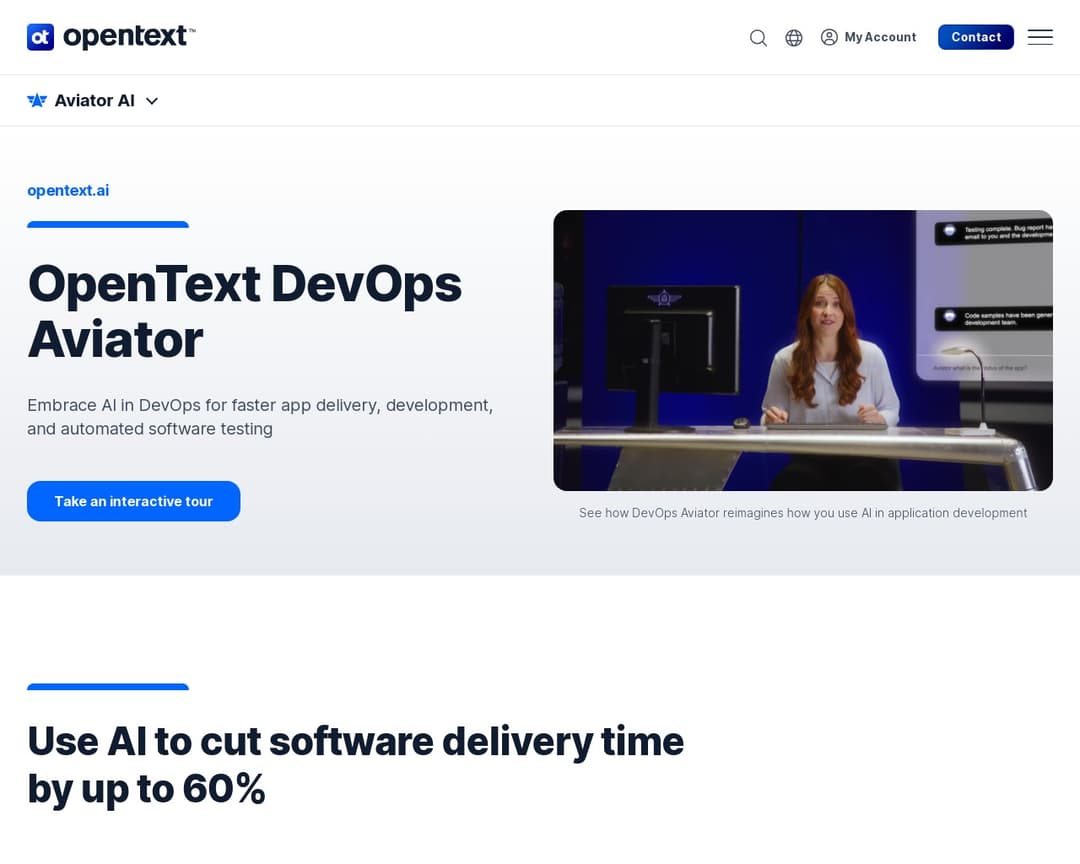Open the hamburger navigation menu
This screenshot has width=1080, height=864.
pyautogui.click(x=1040, y=37)
